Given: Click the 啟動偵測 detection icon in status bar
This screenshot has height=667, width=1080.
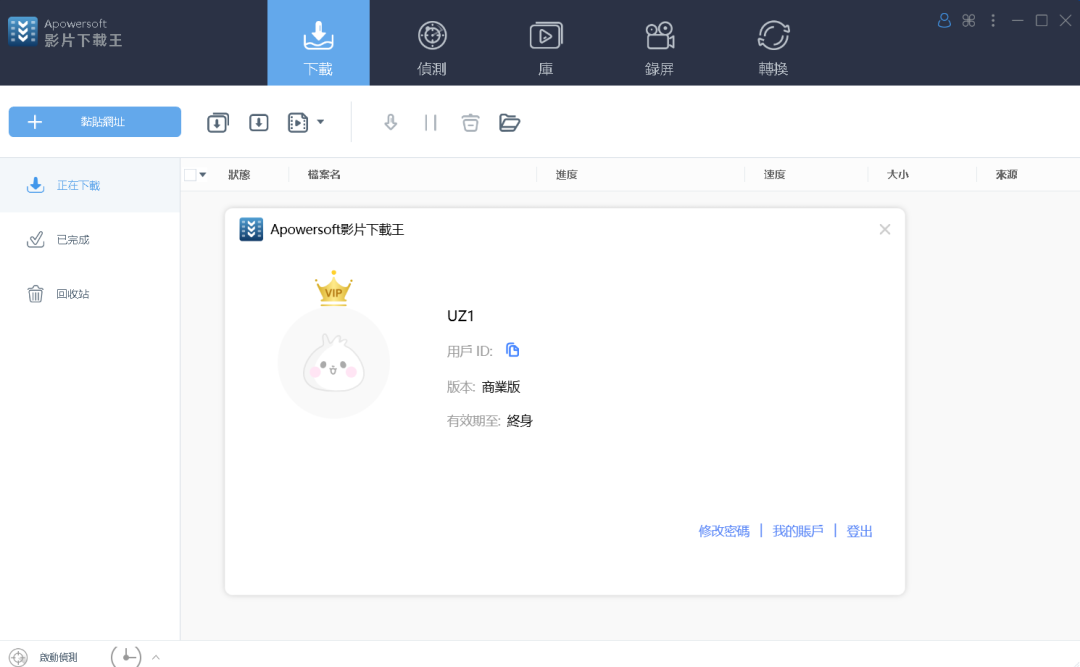Looking at the screenshot, I should pyautogui.click(x=19, y=657).
